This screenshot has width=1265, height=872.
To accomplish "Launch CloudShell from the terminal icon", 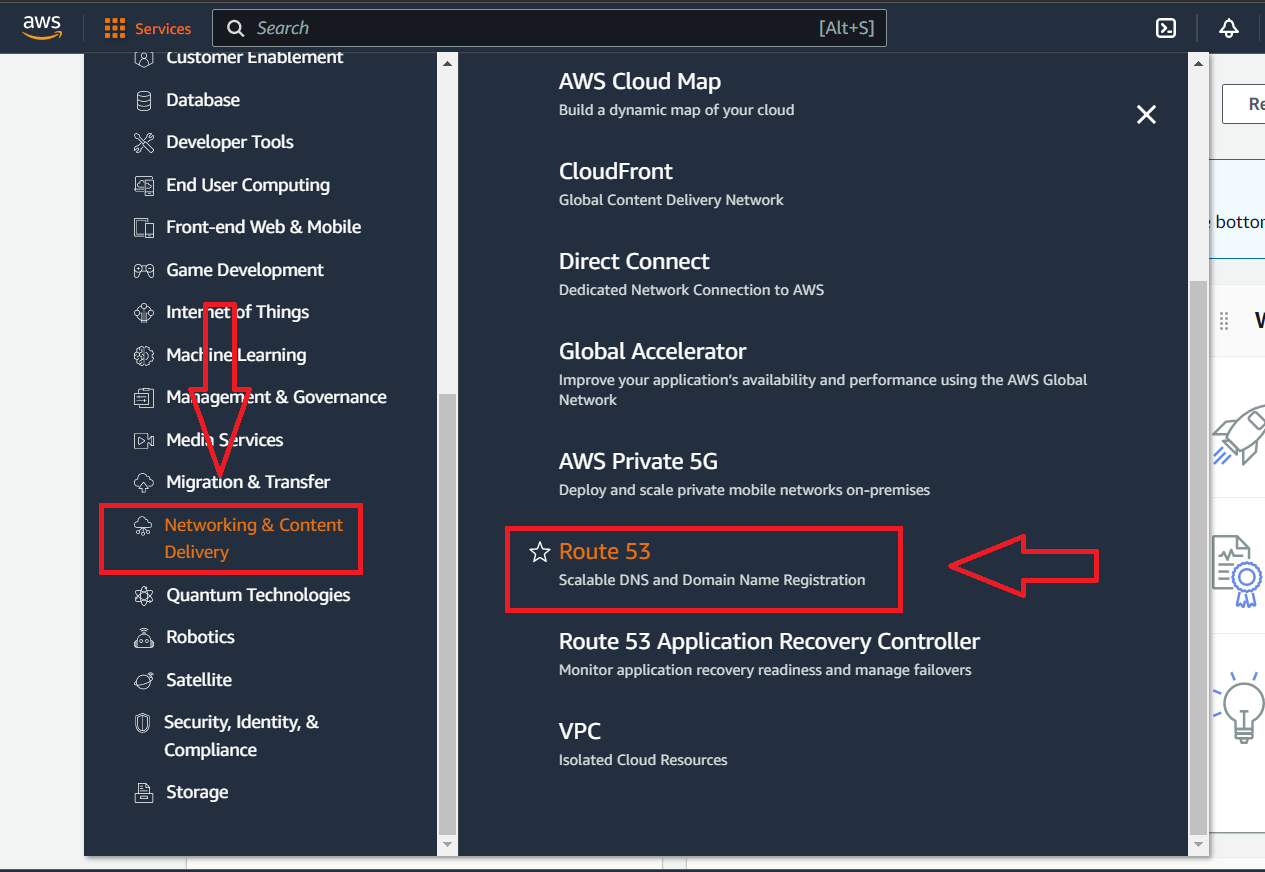I will pos(1165,28).
